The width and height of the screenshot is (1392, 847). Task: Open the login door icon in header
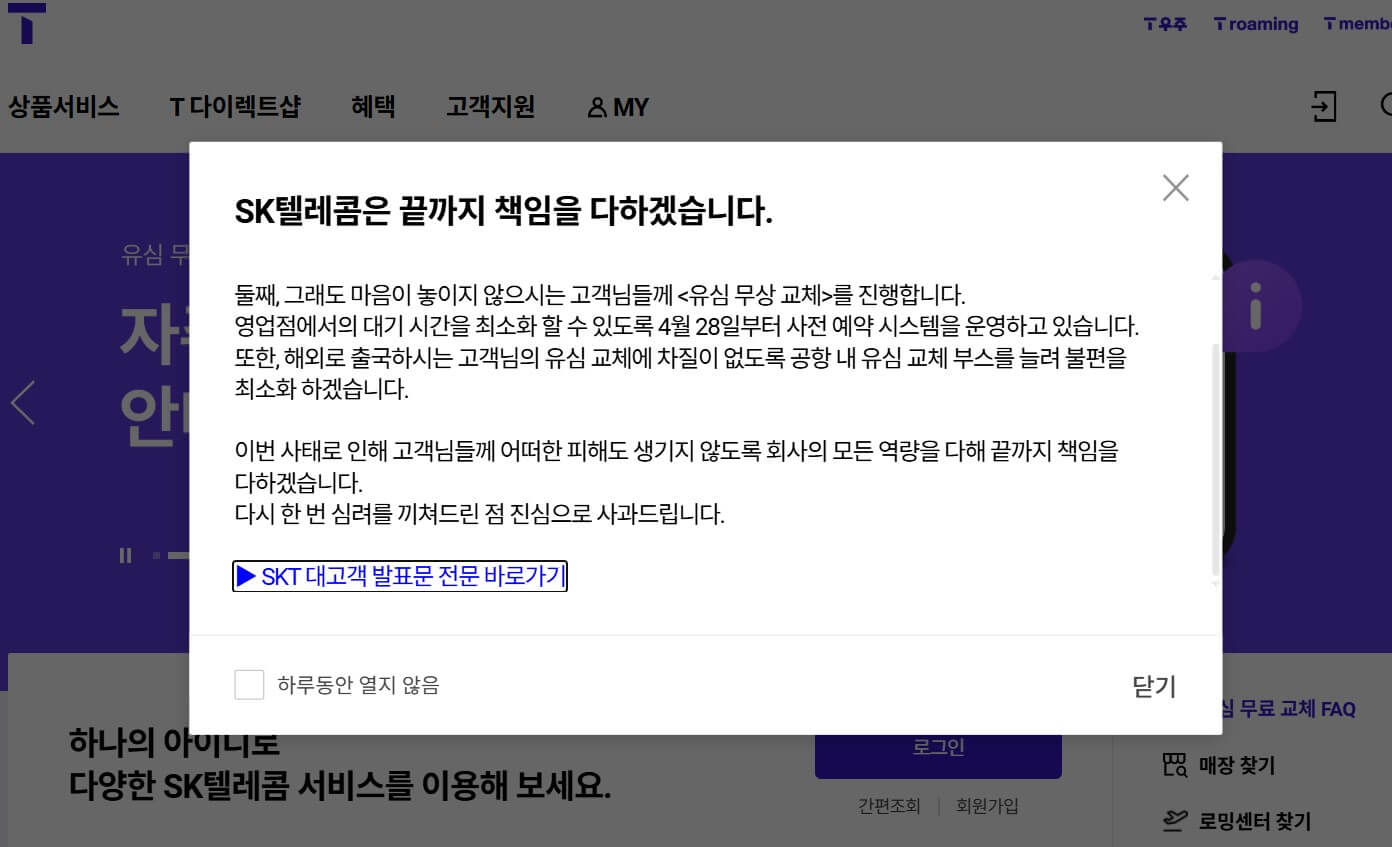pyautogui.click(x=1324, y=106)
